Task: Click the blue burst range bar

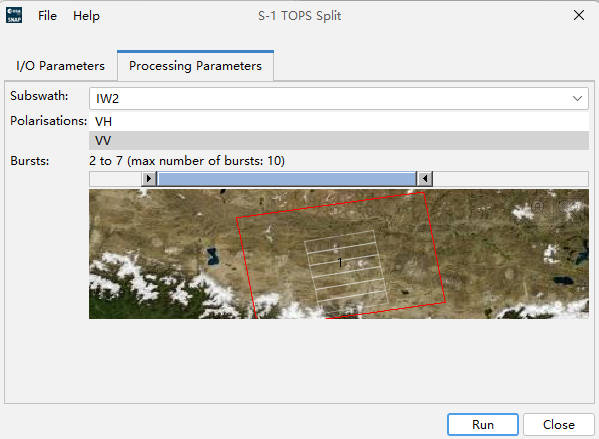Action: pos(287,179)
